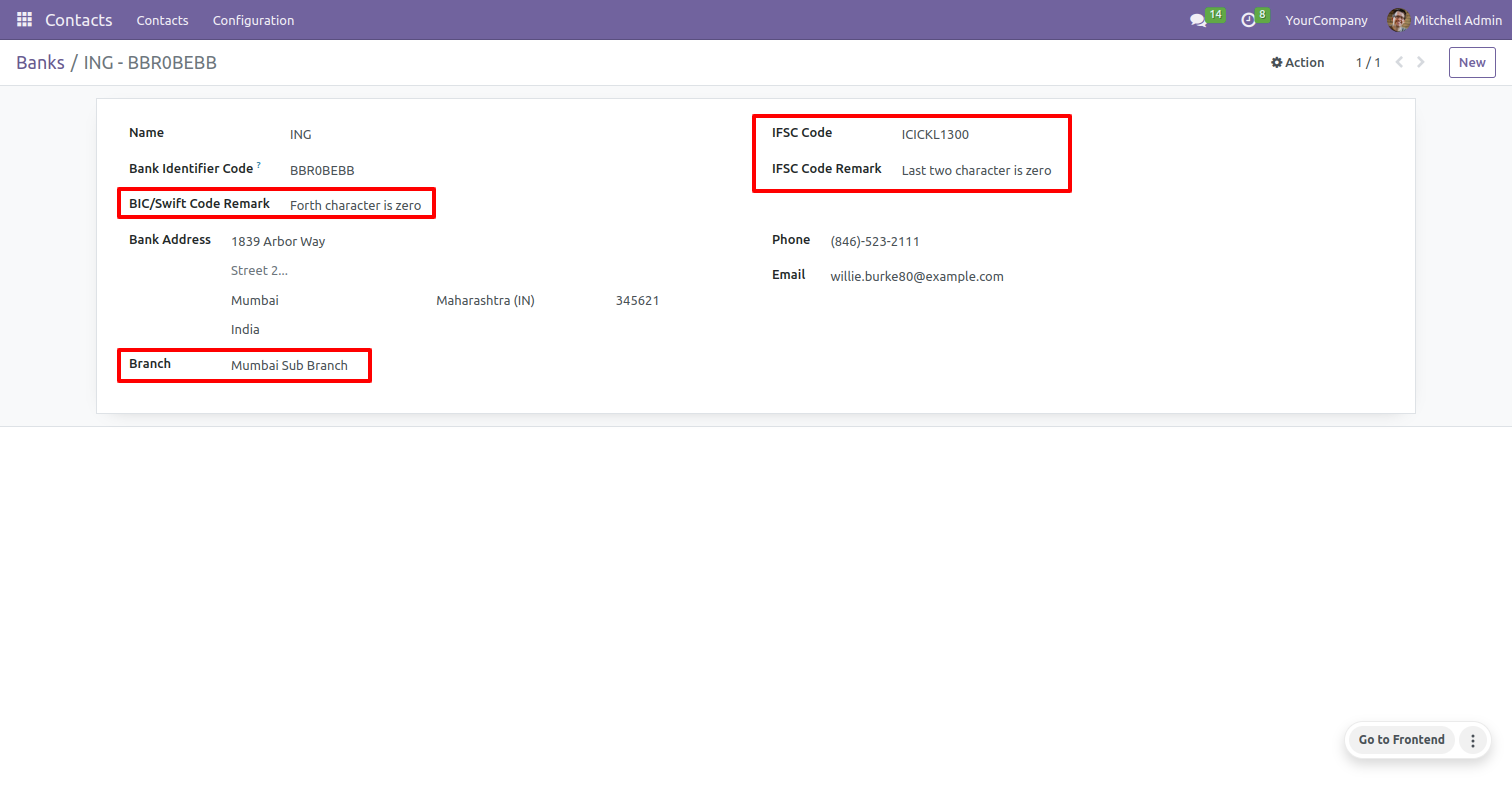Open the YourCompany company switcher
The image size is (1512, 804).
tap(1326, 20)
